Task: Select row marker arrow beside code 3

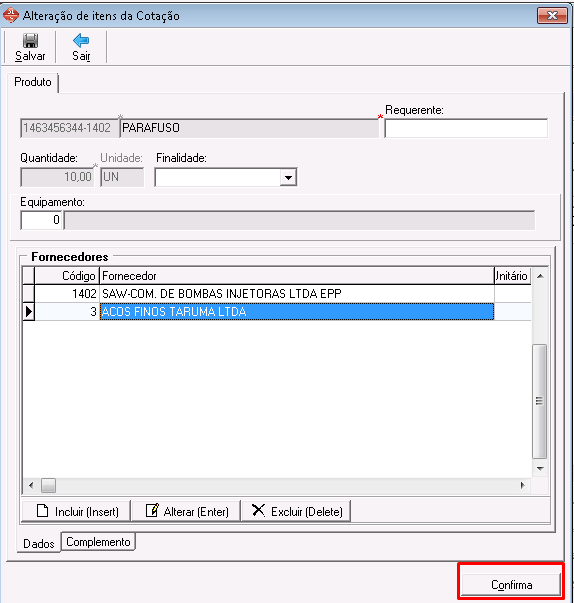Action: click(29, 311)
